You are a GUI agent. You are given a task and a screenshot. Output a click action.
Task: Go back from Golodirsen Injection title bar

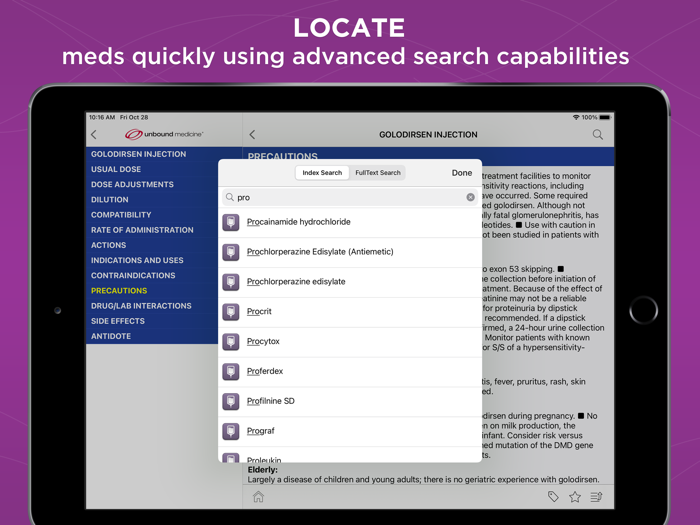(x=252, y=134)
